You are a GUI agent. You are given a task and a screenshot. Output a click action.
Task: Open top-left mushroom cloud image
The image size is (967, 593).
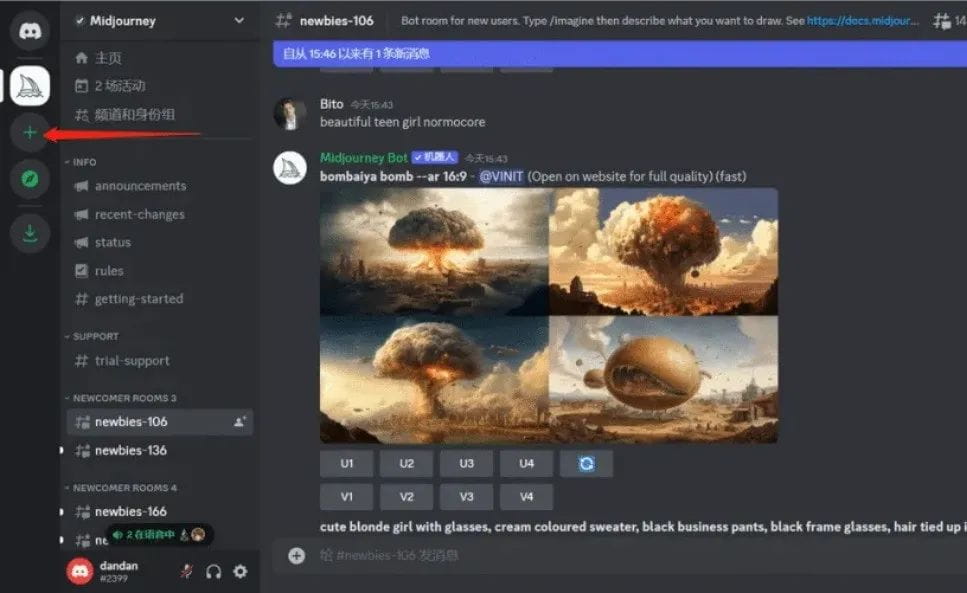pyautogui.click(x=434, y=252)
